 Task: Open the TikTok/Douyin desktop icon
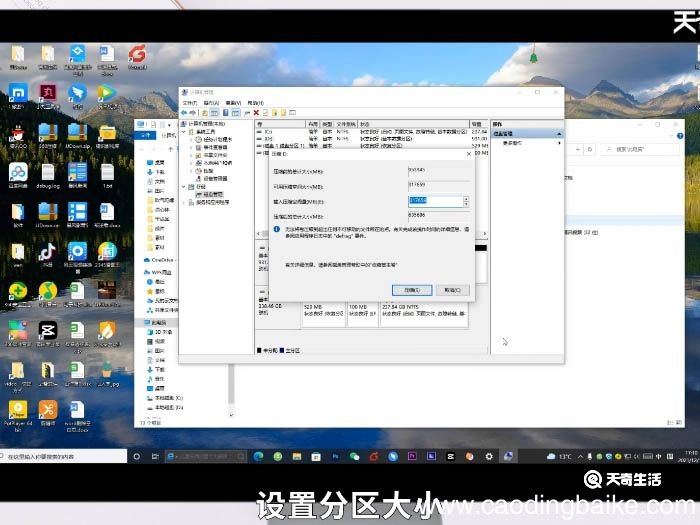[47, 255]
